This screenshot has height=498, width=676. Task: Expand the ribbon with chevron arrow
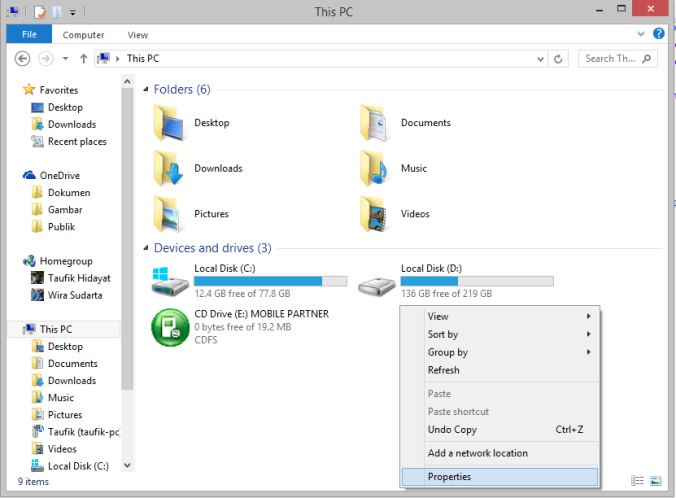[x=641, y=34]
